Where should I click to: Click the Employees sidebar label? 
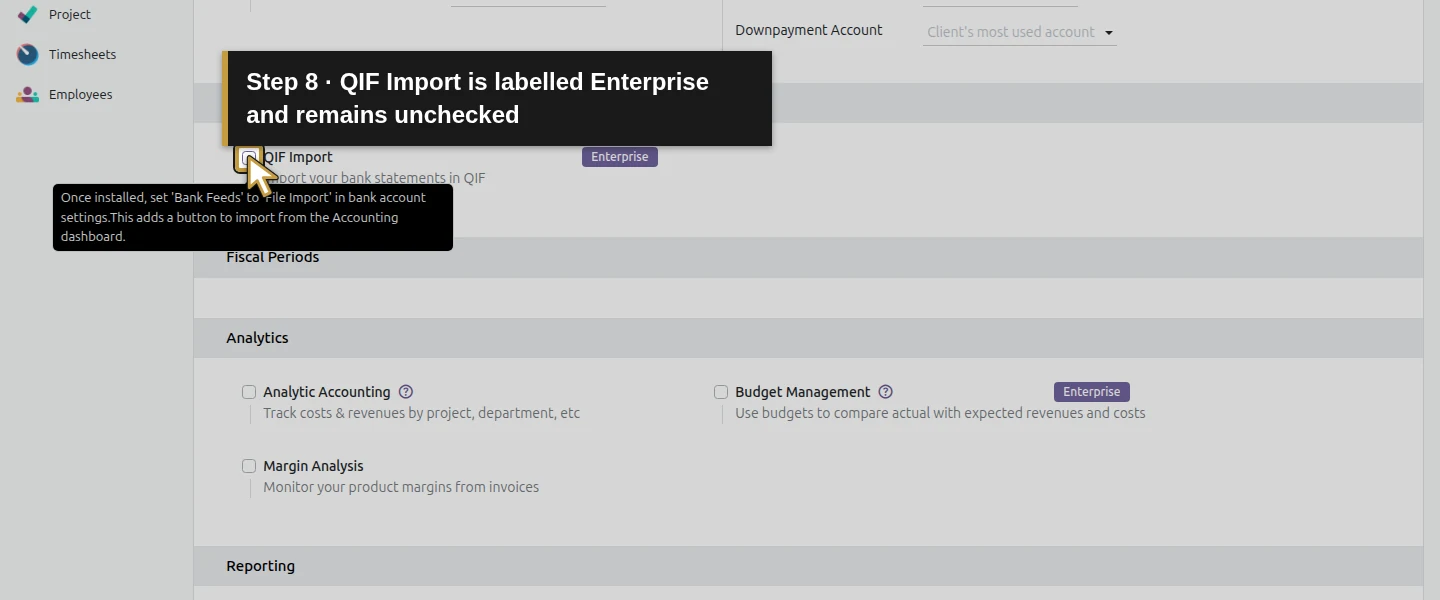[x=81, y=94]
